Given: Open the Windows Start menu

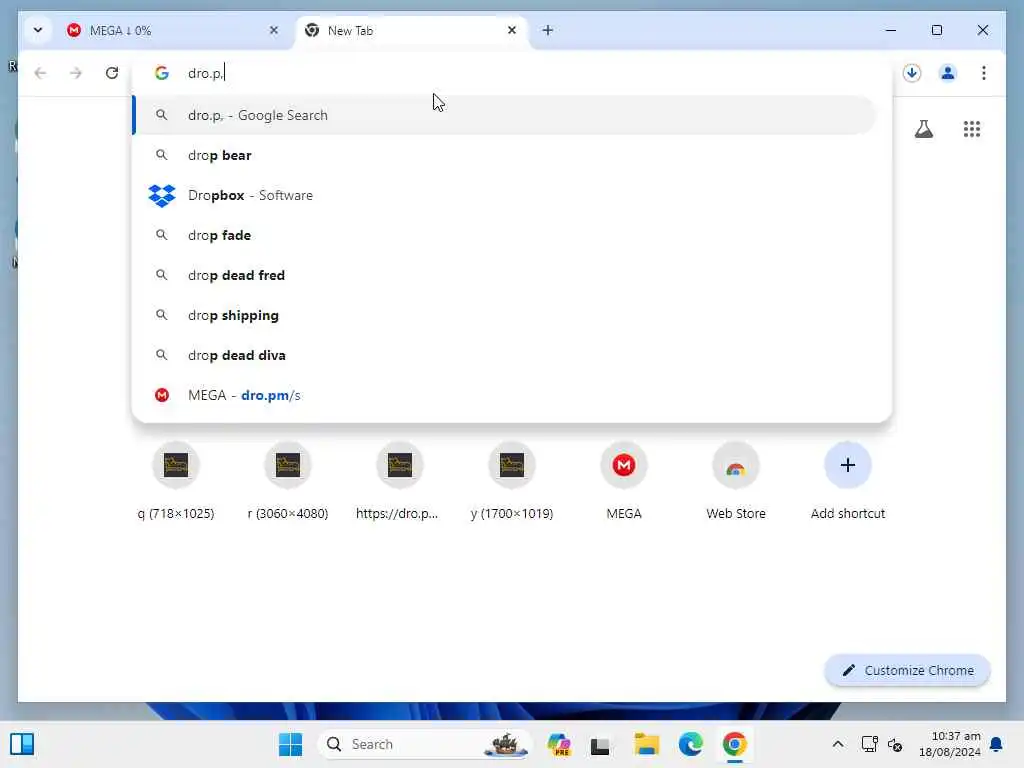Looking at the screenshot, I should 291,744.
